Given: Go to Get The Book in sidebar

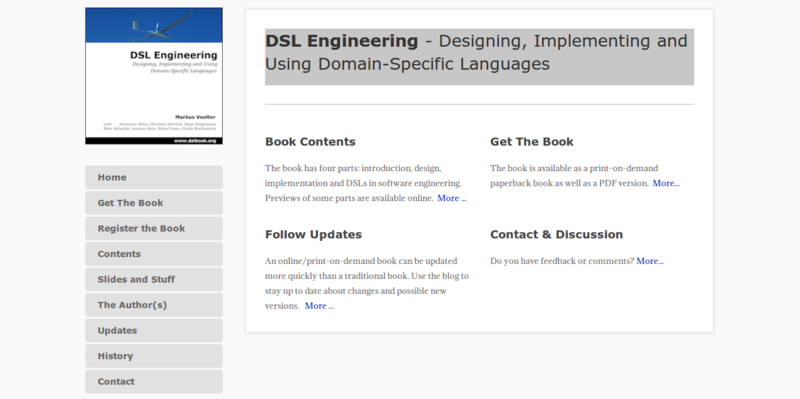Looking at the screenshot, I should (154, 203).
